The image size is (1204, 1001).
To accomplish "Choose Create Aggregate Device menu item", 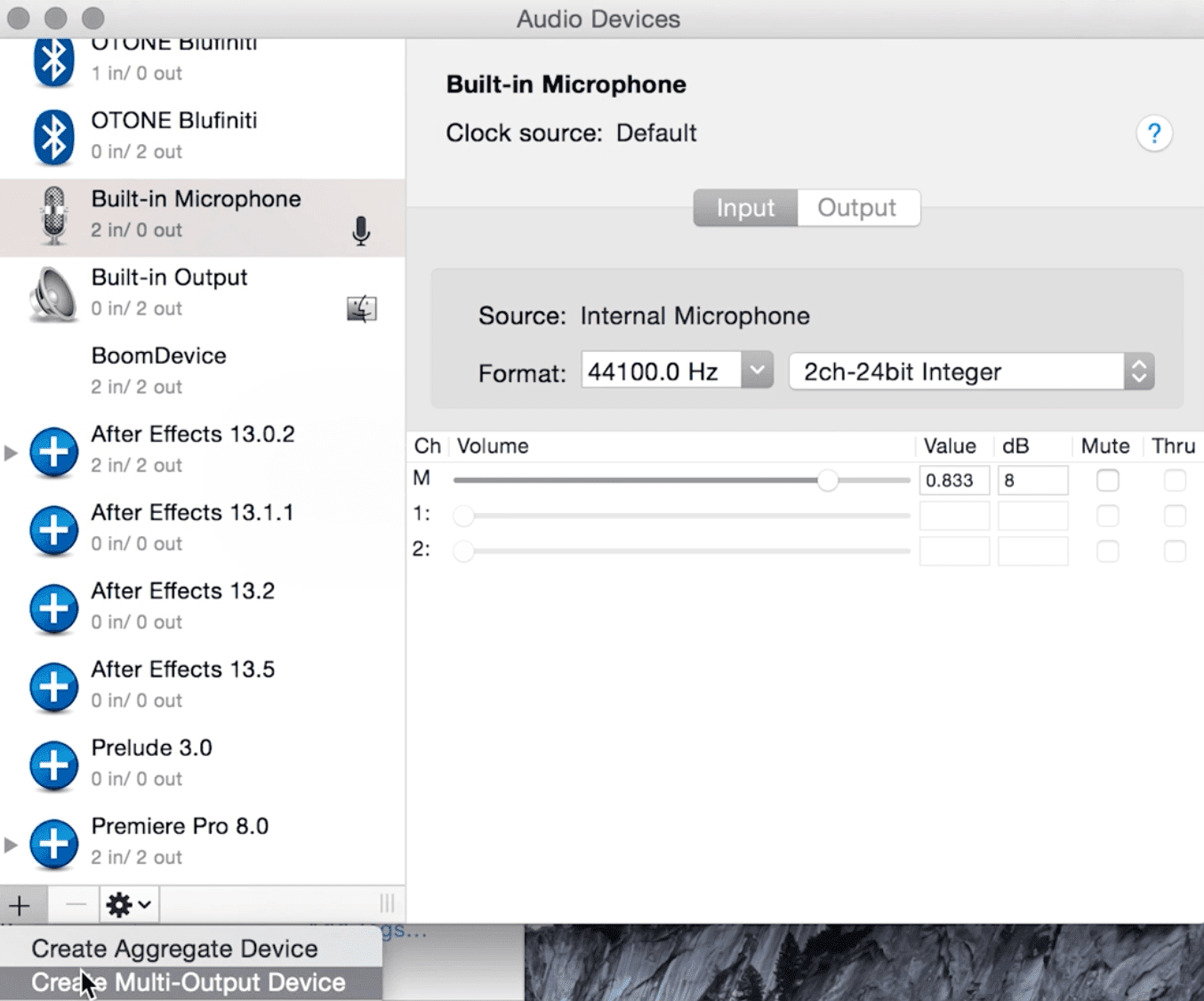I will tap(191, 949).
